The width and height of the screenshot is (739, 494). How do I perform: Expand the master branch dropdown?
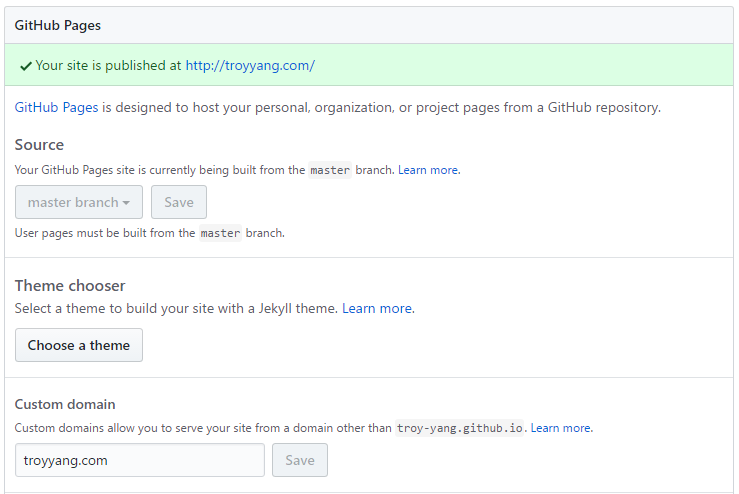[79, 202]
